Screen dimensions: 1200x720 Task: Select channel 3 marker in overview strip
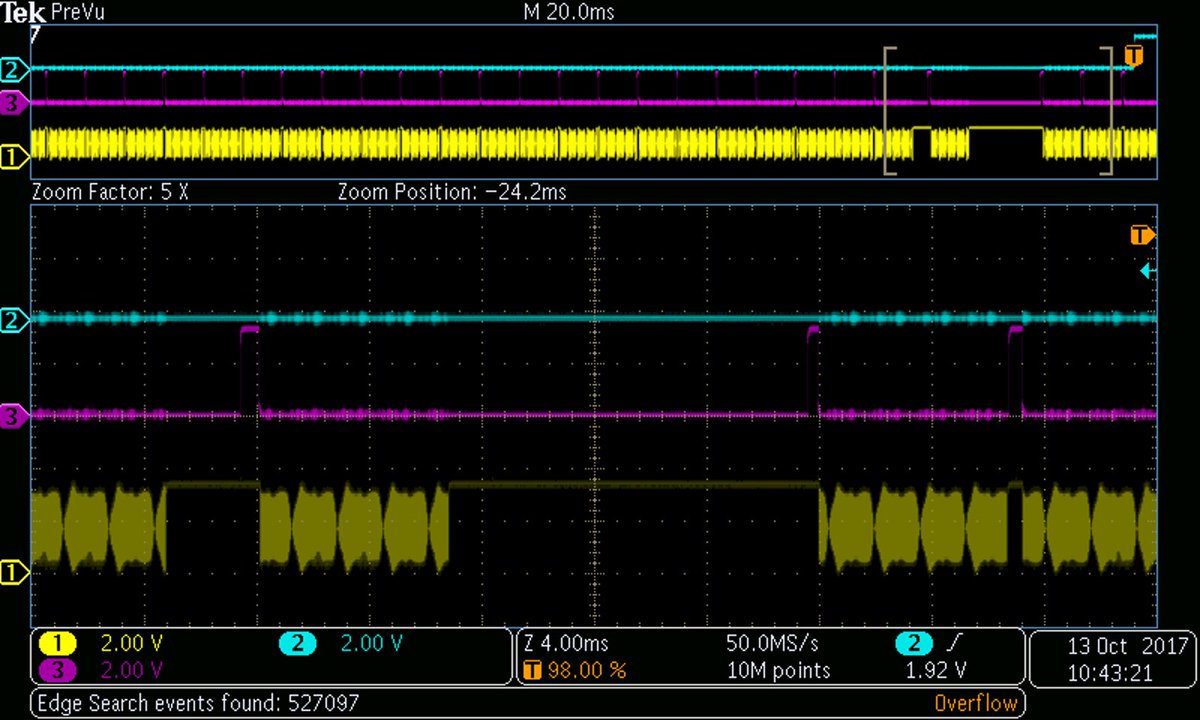[x=15, y=102]
